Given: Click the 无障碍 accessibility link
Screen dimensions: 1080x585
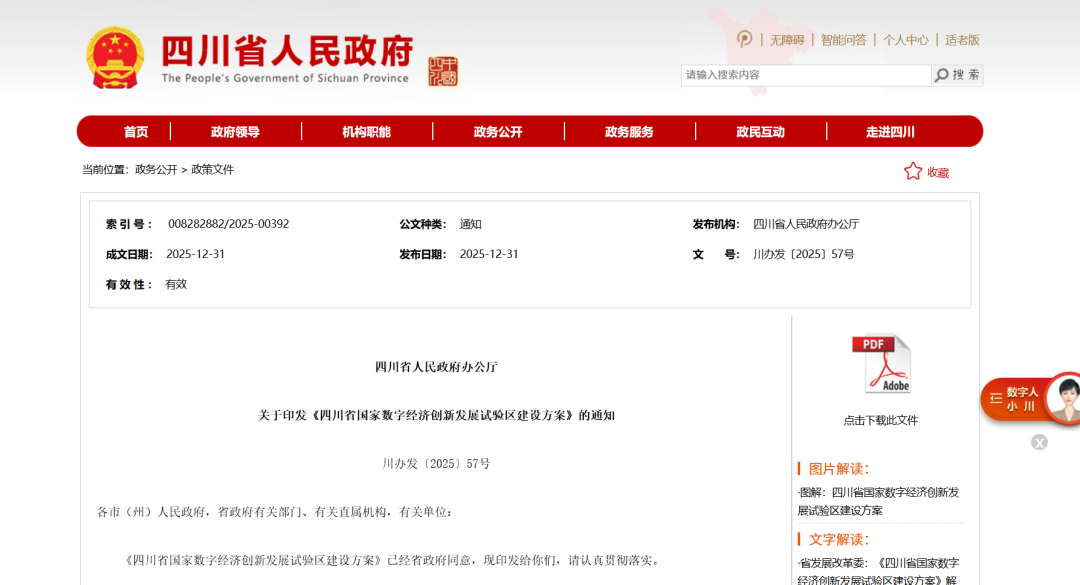Looking at the screenshot, I should [787, 40].
